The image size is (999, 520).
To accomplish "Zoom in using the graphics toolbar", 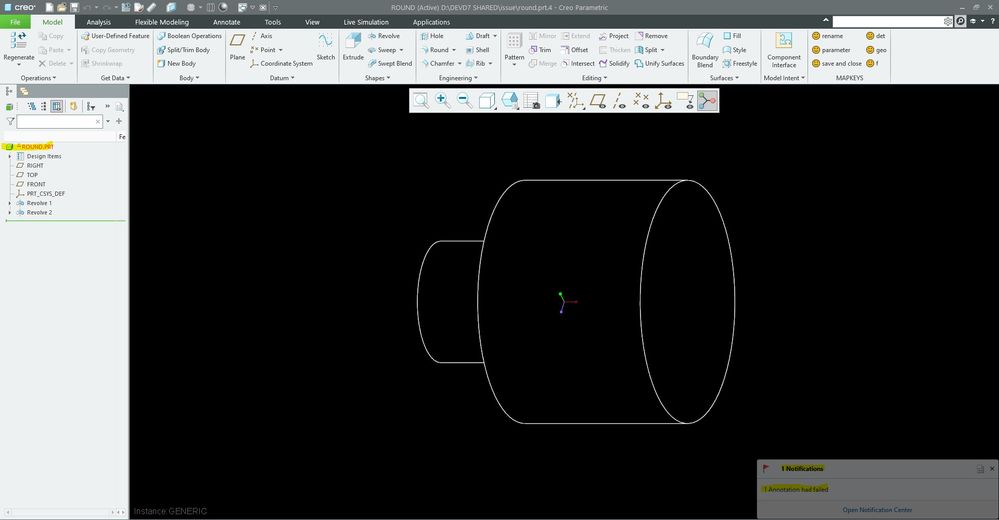I will click(x=442, y=100).
